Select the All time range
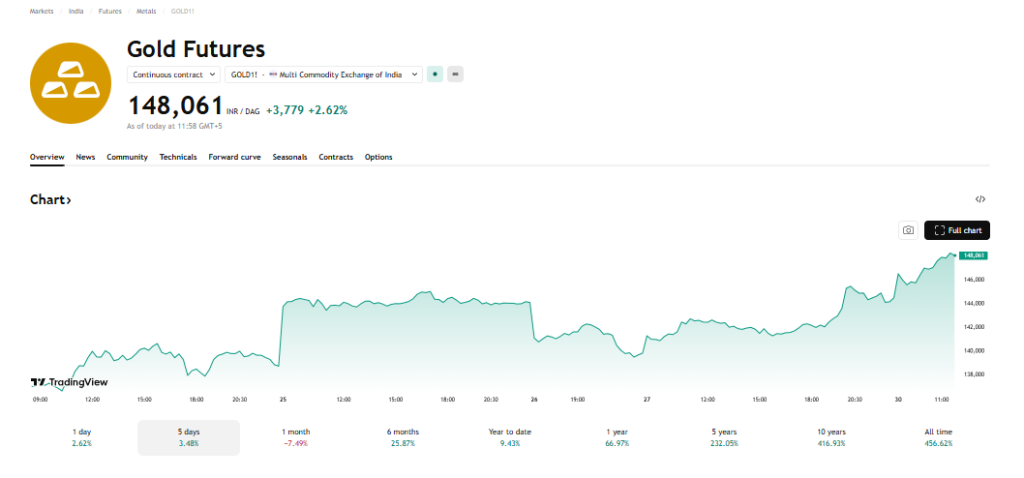 (938, 438)
